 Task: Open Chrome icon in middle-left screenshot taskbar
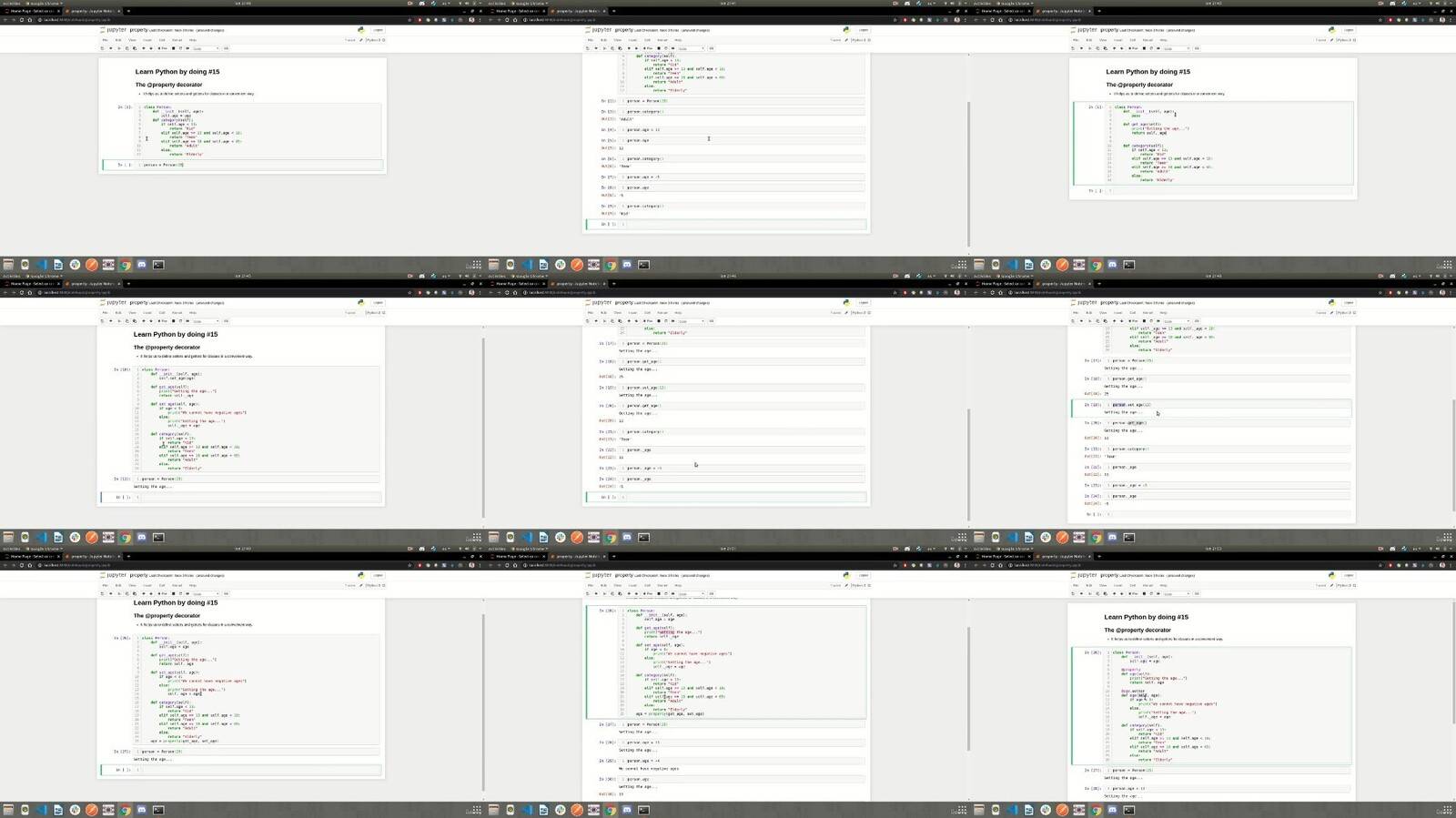(x=125, y=538)
